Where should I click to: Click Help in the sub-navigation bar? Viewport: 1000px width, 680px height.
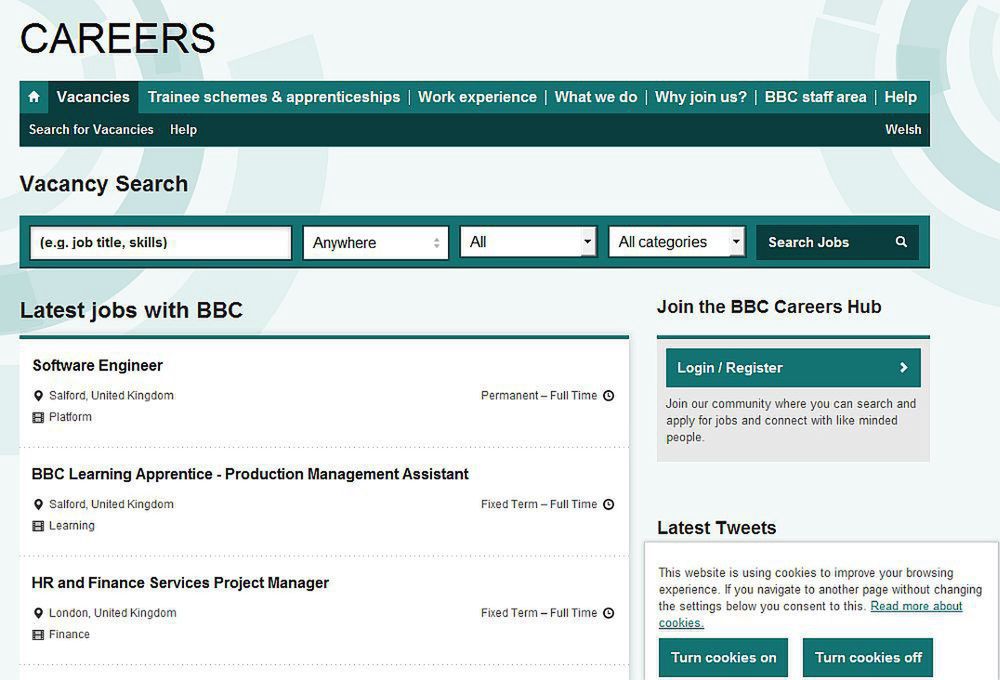point(183,129)
